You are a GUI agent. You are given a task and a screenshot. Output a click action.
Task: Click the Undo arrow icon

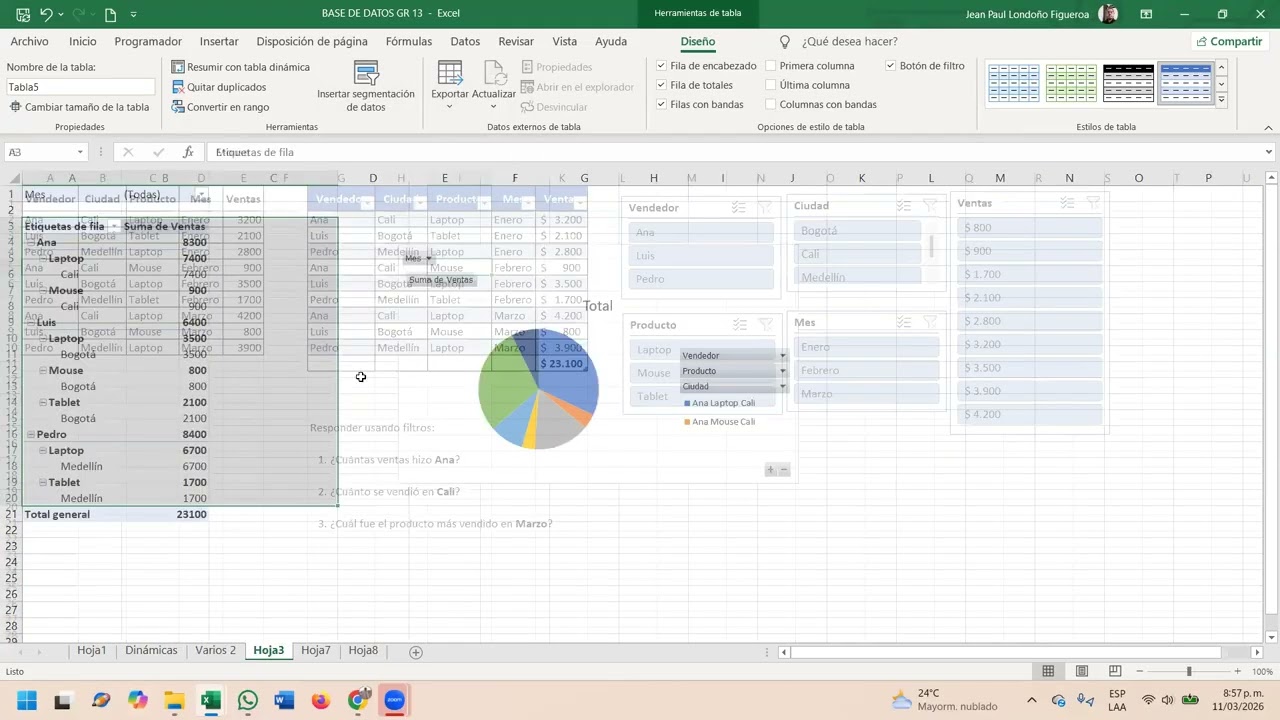(47, 15)
